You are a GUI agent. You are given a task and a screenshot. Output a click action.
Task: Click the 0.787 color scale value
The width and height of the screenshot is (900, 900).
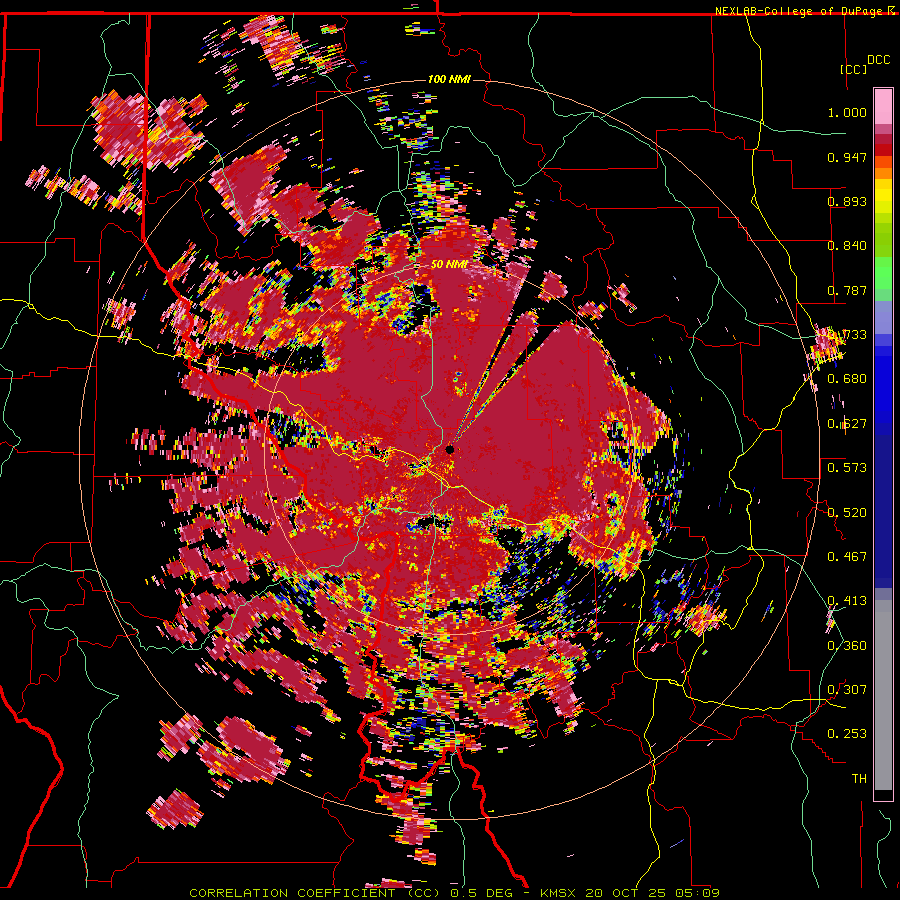pyautogui.click(x=847, y=290)
